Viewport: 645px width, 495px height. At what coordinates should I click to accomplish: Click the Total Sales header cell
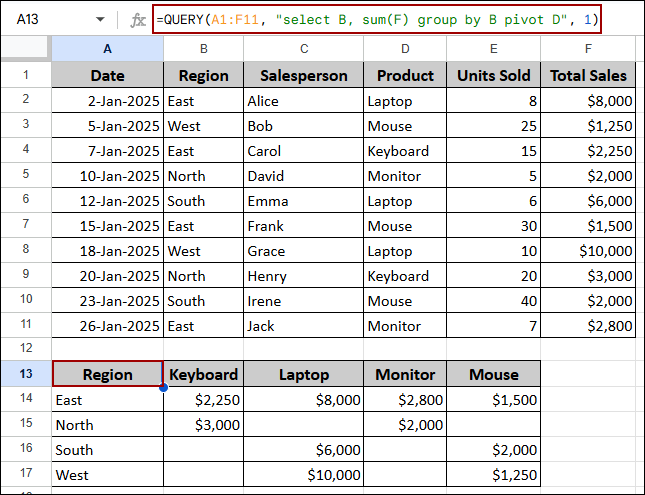(x=588, y=75)
